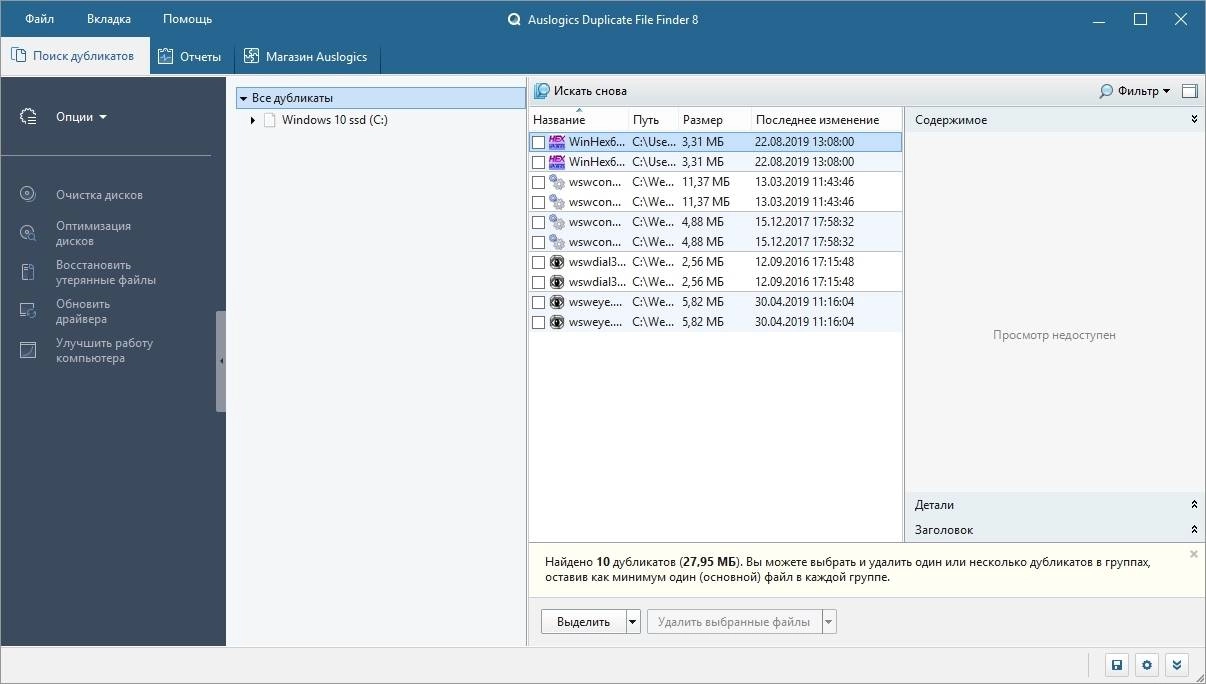Image resolution: width=1206 pixels, height=684 pixels.
Task: Click the second 4,88 МБ wswcon gear icon
Action: click(x=557, y=242)
